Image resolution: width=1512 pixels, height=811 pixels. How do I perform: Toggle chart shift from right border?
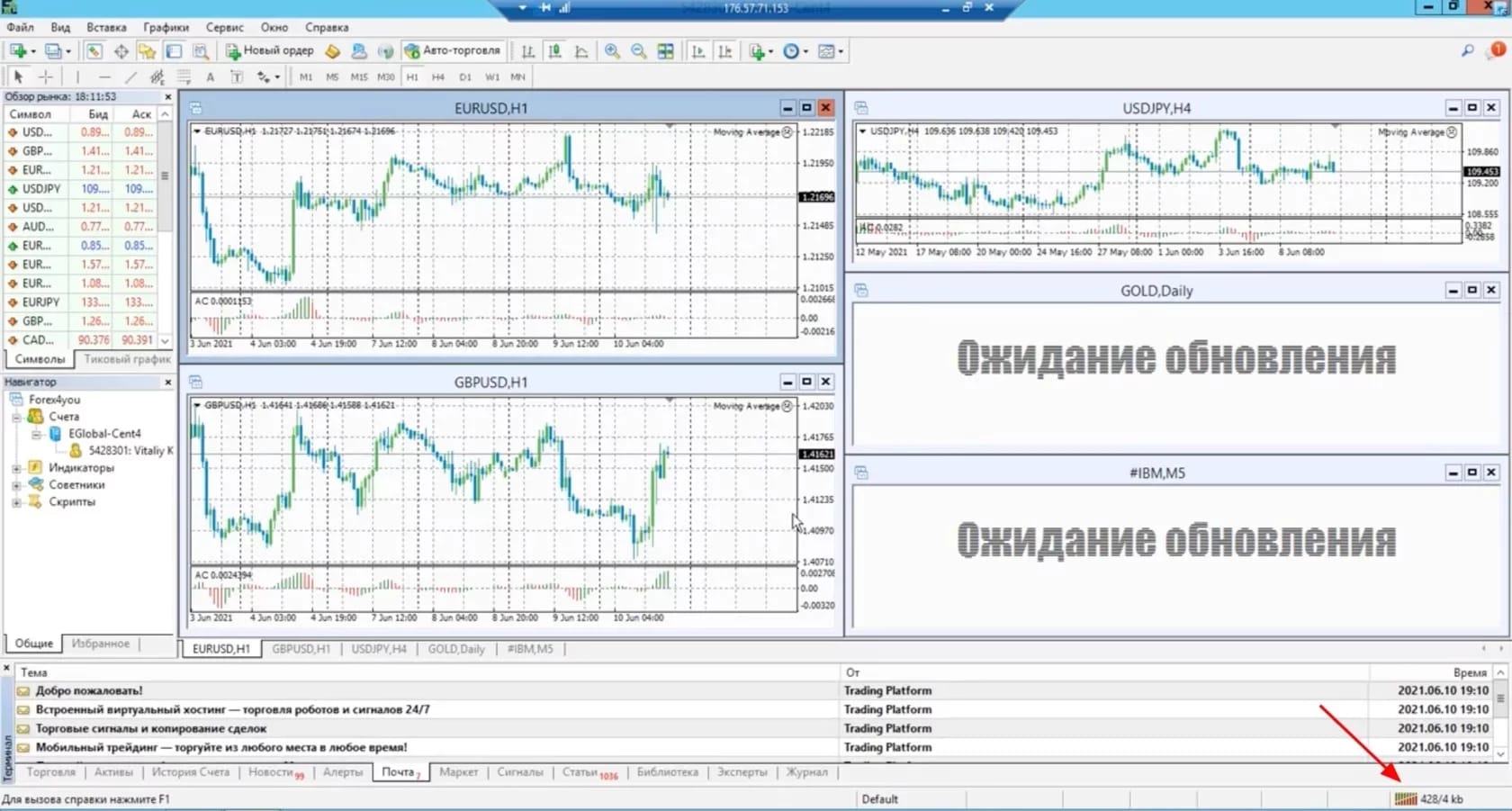point(725,51)
